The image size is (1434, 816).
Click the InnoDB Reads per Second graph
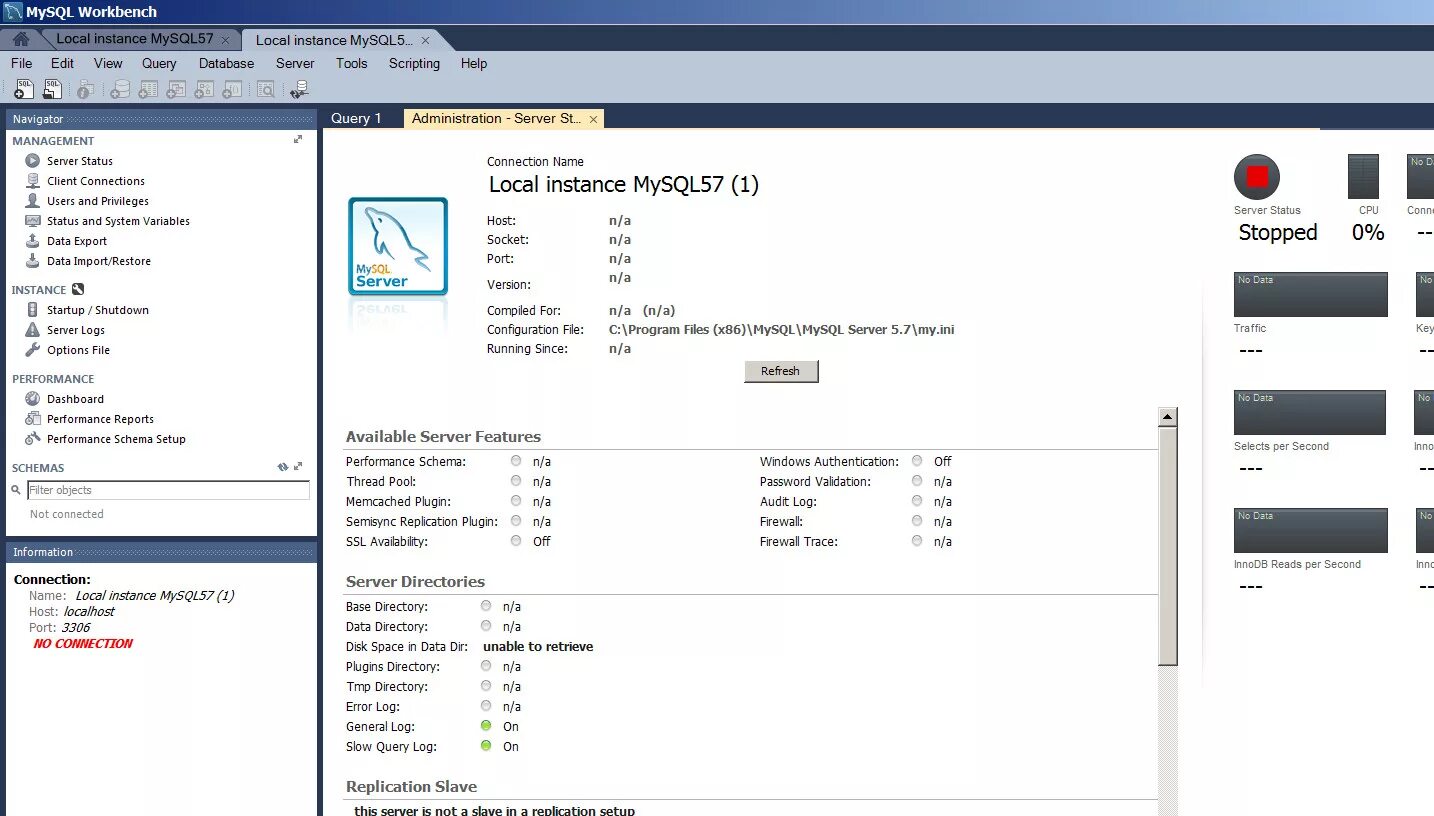pos(1311,530)
